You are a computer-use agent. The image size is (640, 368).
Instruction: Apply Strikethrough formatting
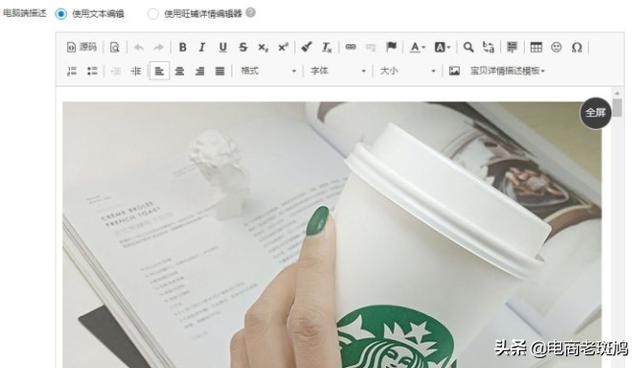pos(243,47)
